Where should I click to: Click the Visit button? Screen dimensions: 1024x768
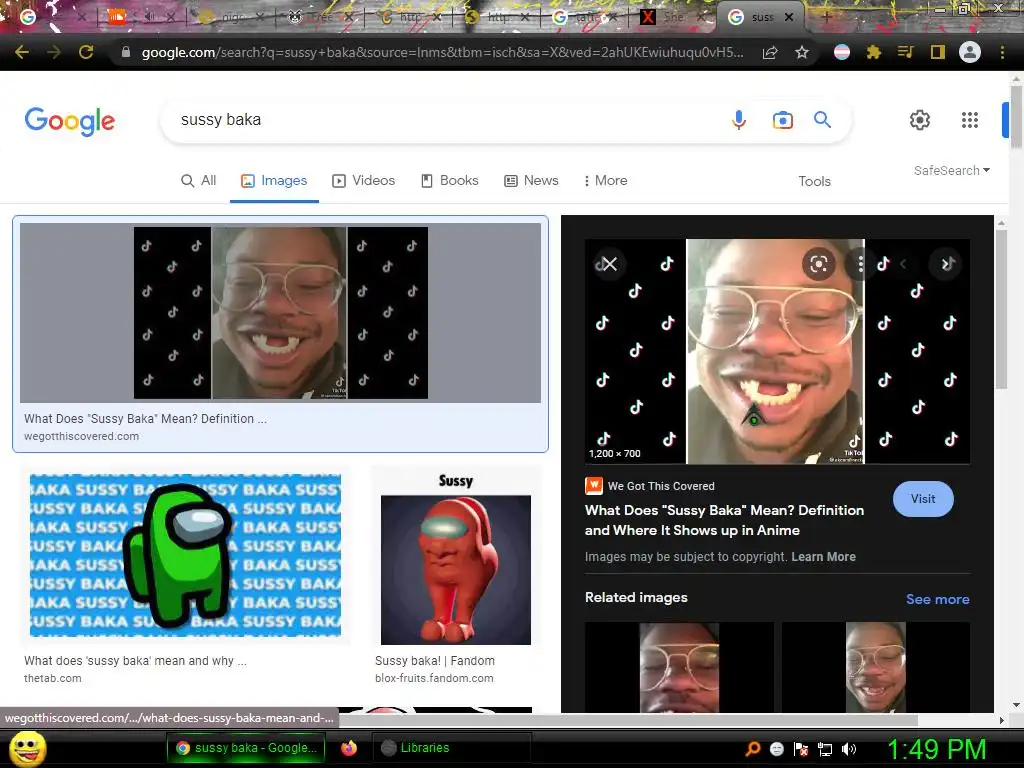click(x=923, y=499)
